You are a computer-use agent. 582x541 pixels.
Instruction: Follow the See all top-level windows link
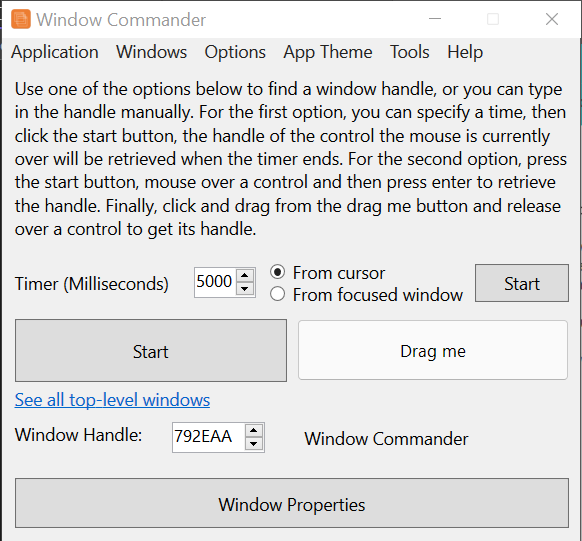[x=112, y=400]
